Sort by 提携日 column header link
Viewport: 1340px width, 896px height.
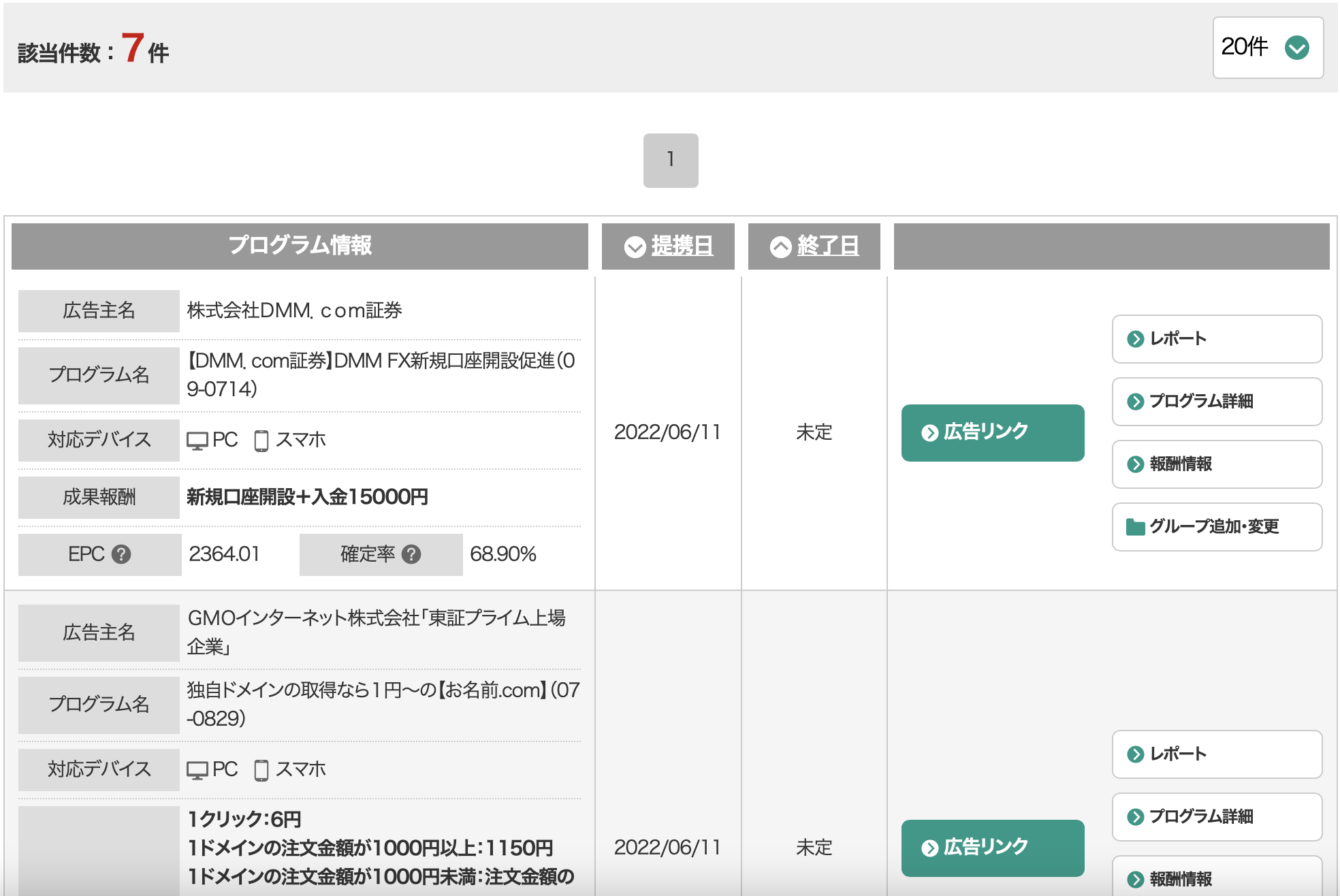(x=682, y=246)
